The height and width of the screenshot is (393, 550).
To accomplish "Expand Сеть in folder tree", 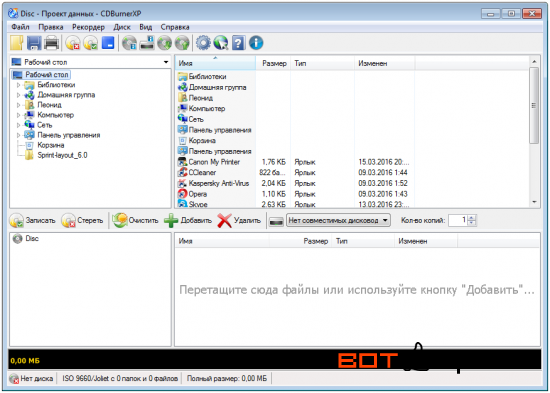I will click(x=19, y=125).
